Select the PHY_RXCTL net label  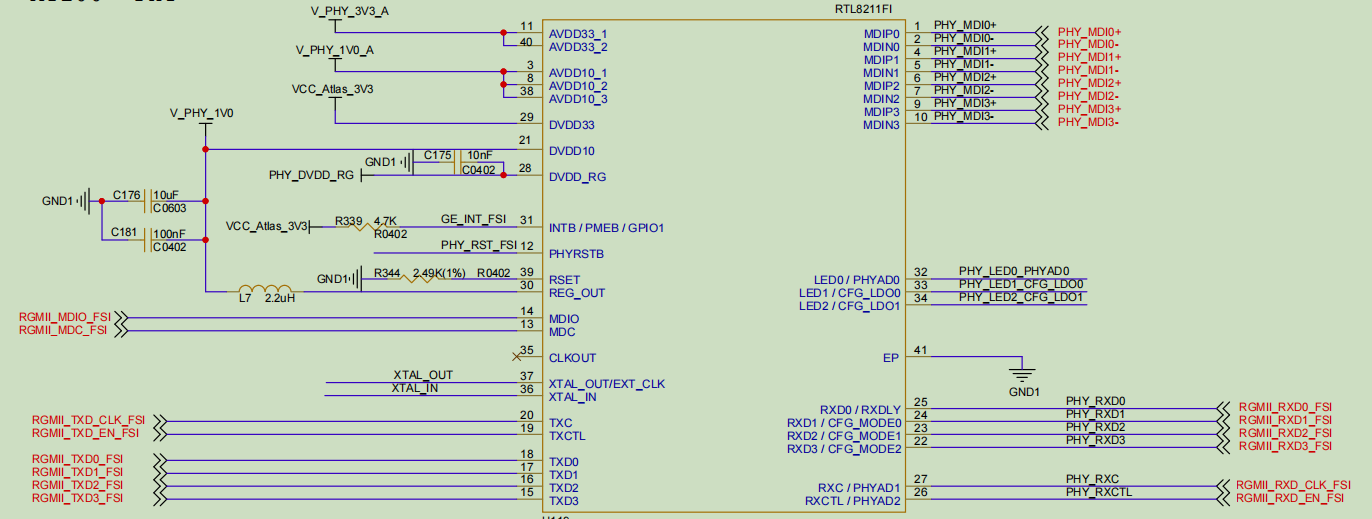click(1099, 492)
